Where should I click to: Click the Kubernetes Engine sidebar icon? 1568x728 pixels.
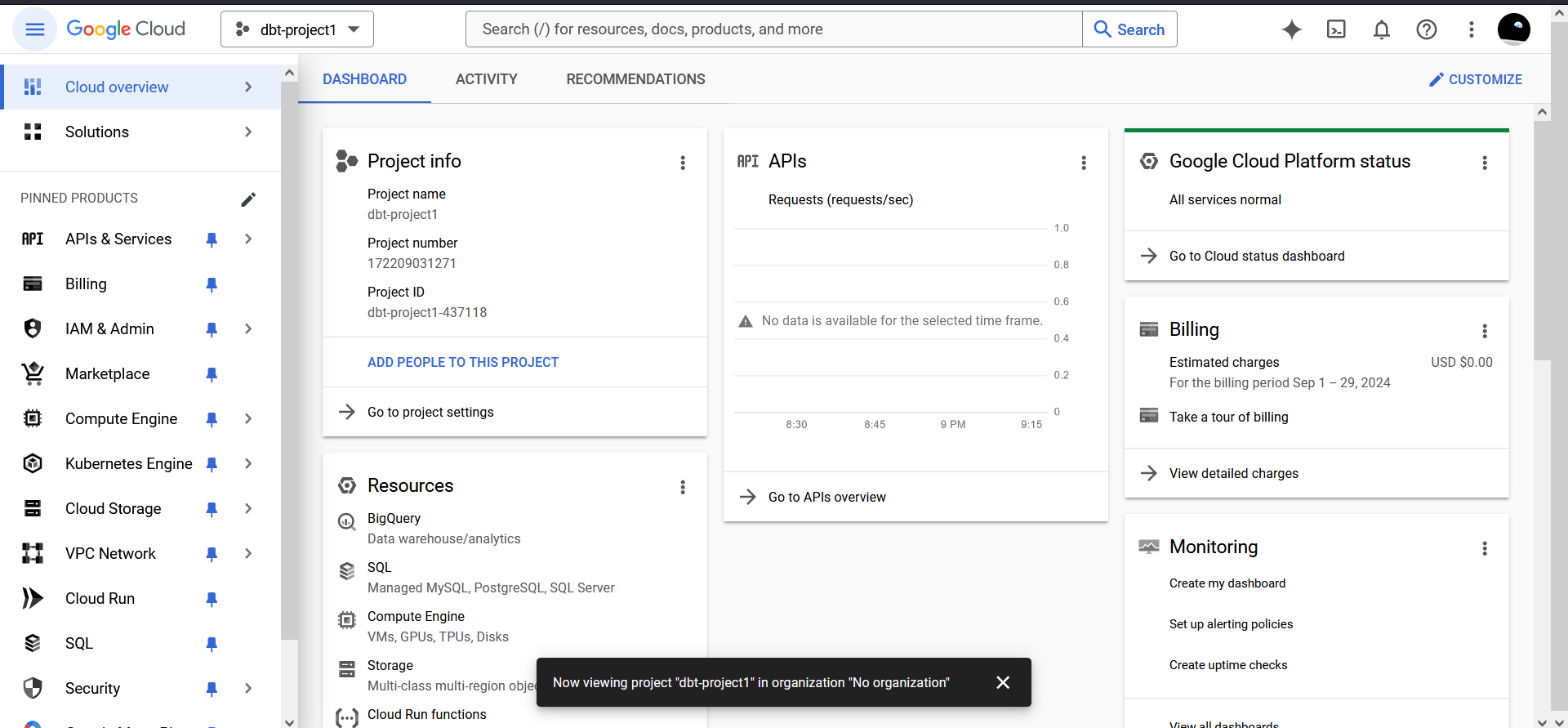click(x=33, y=463)
